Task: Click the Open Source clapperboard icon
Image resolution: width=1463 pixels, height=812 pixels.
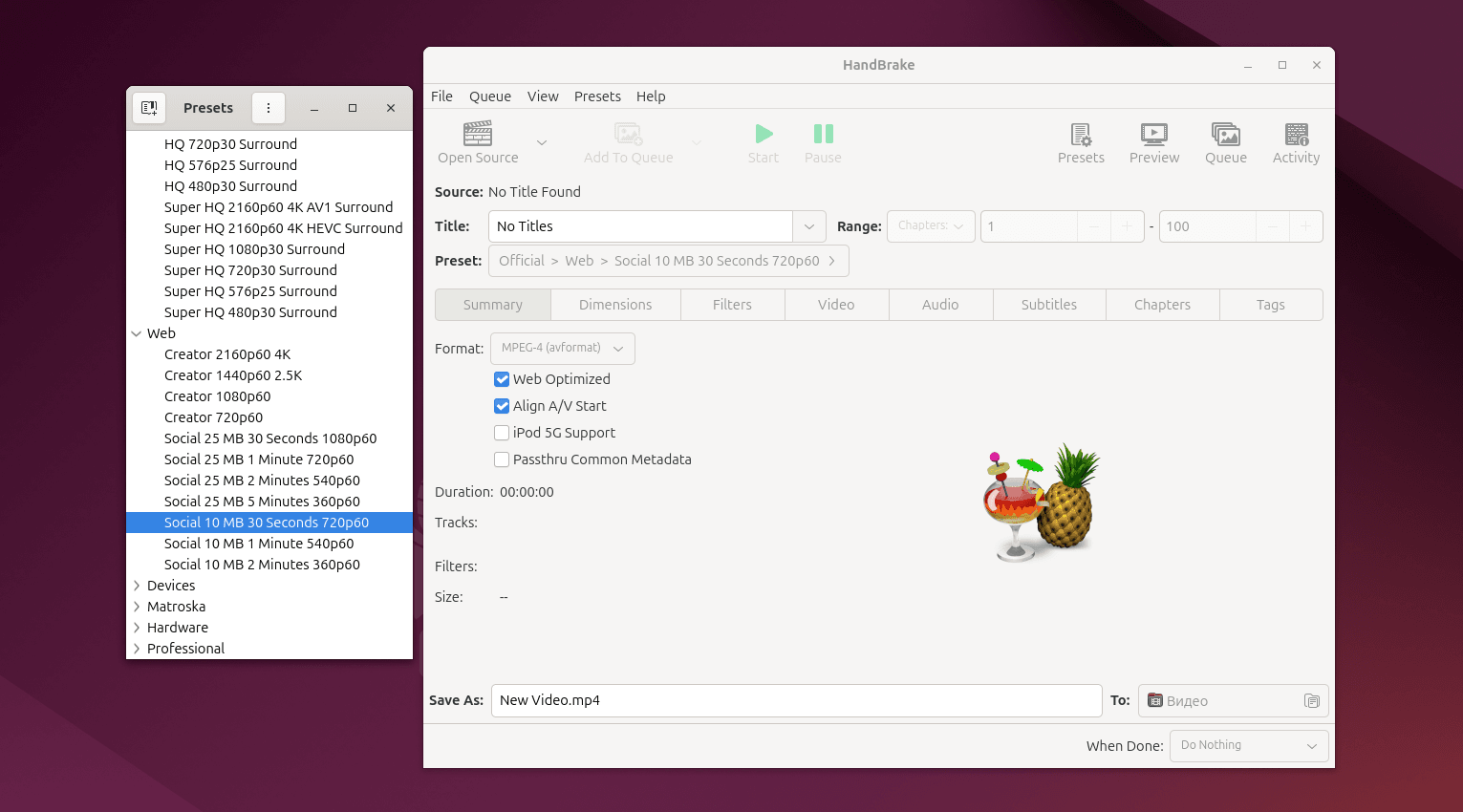Action: click(x=478, y=134)
